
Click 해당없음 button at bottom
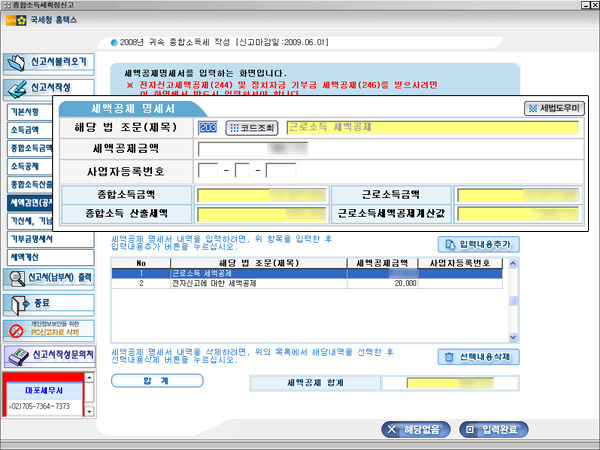[416, 429]
